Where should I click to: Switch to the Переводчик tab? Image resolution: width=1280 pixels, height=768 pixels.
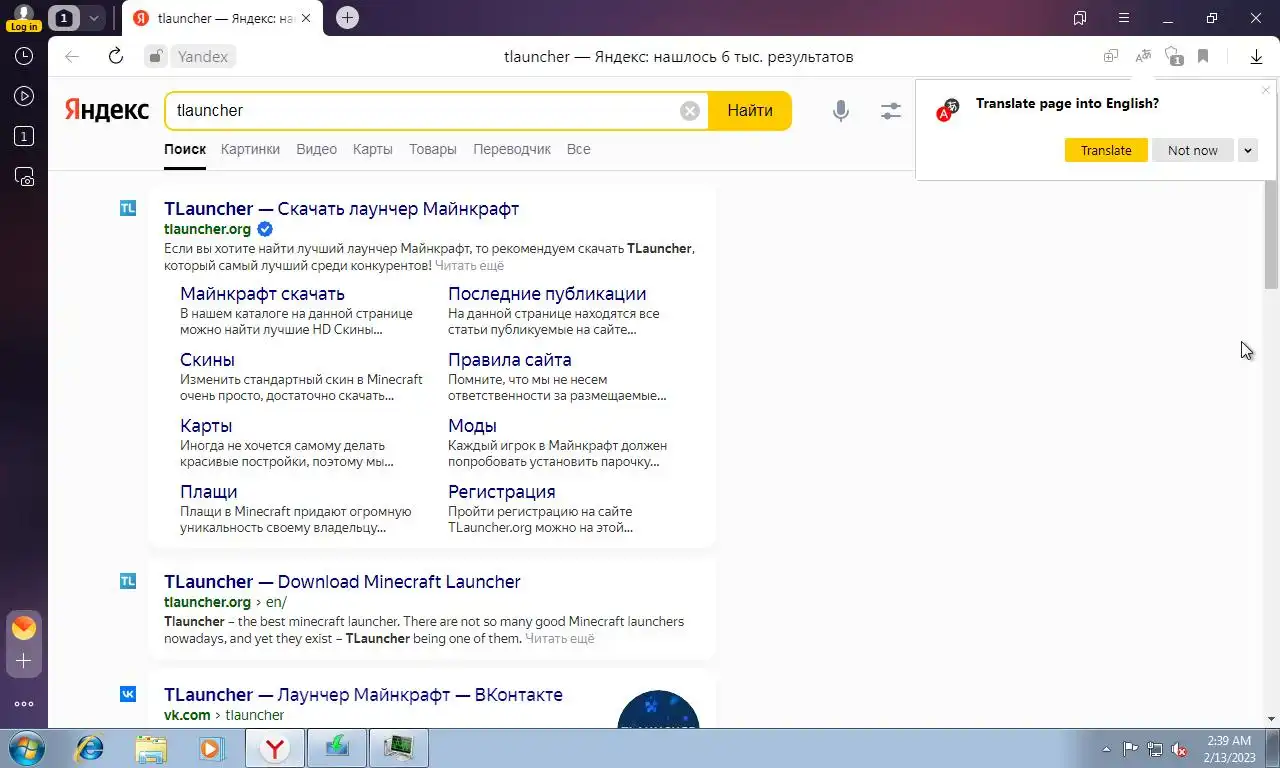click(x=512, y=149)
